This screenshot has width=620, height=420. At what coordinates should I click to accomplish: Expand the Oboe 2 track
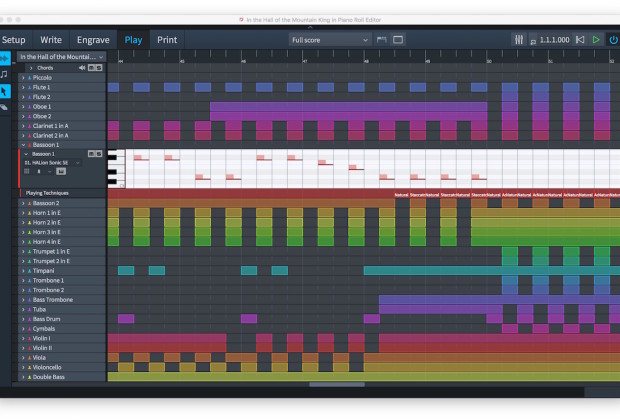click(23, 116)
